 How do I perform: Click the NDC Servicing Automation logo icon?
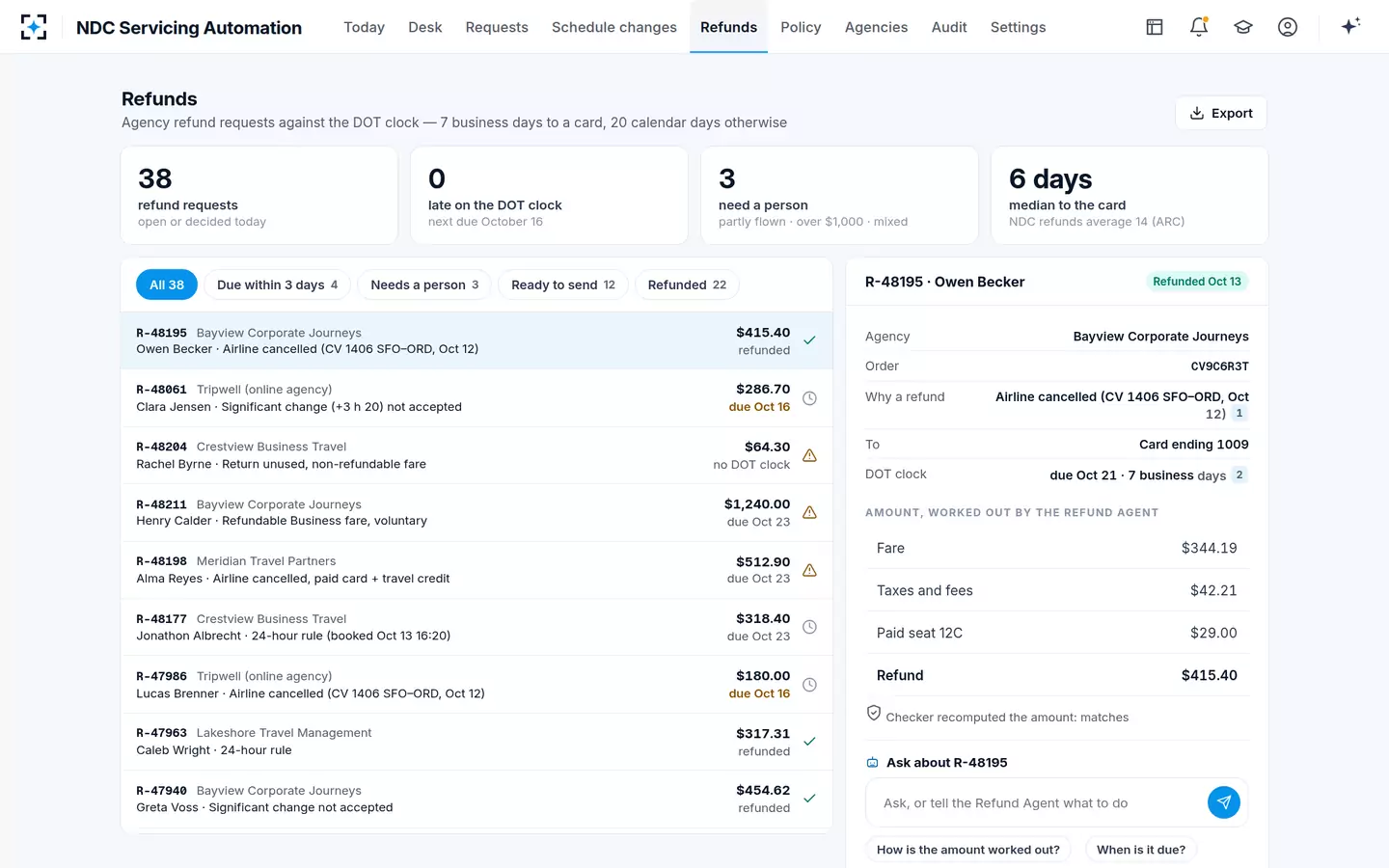pos(34,27)
